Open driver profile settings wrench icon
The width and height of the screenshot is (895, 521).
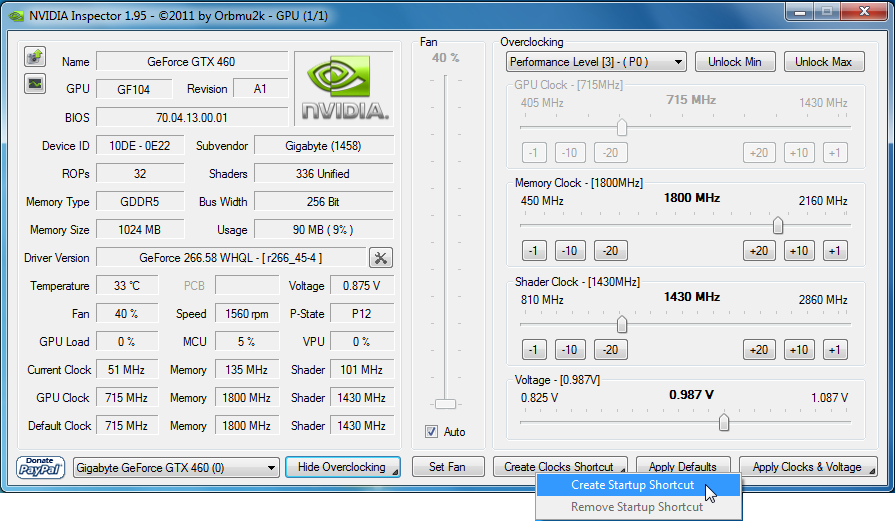(381, 258)
